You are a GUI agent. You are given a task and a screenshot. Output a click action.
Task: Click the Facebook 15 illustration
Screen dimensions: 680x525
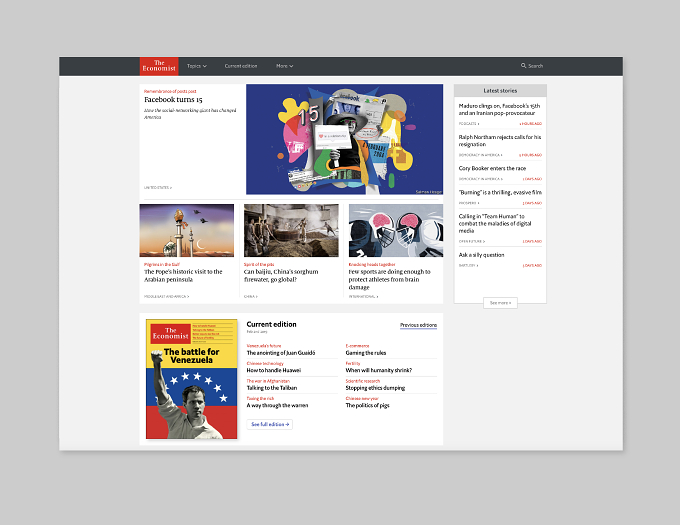(x=344, y=139)
